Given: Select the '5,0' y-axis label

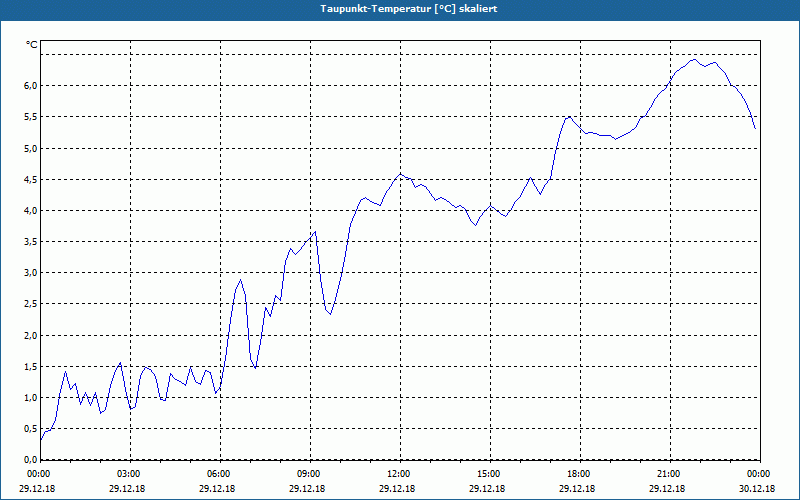Looking at the screenshot, I should [31, 148].
